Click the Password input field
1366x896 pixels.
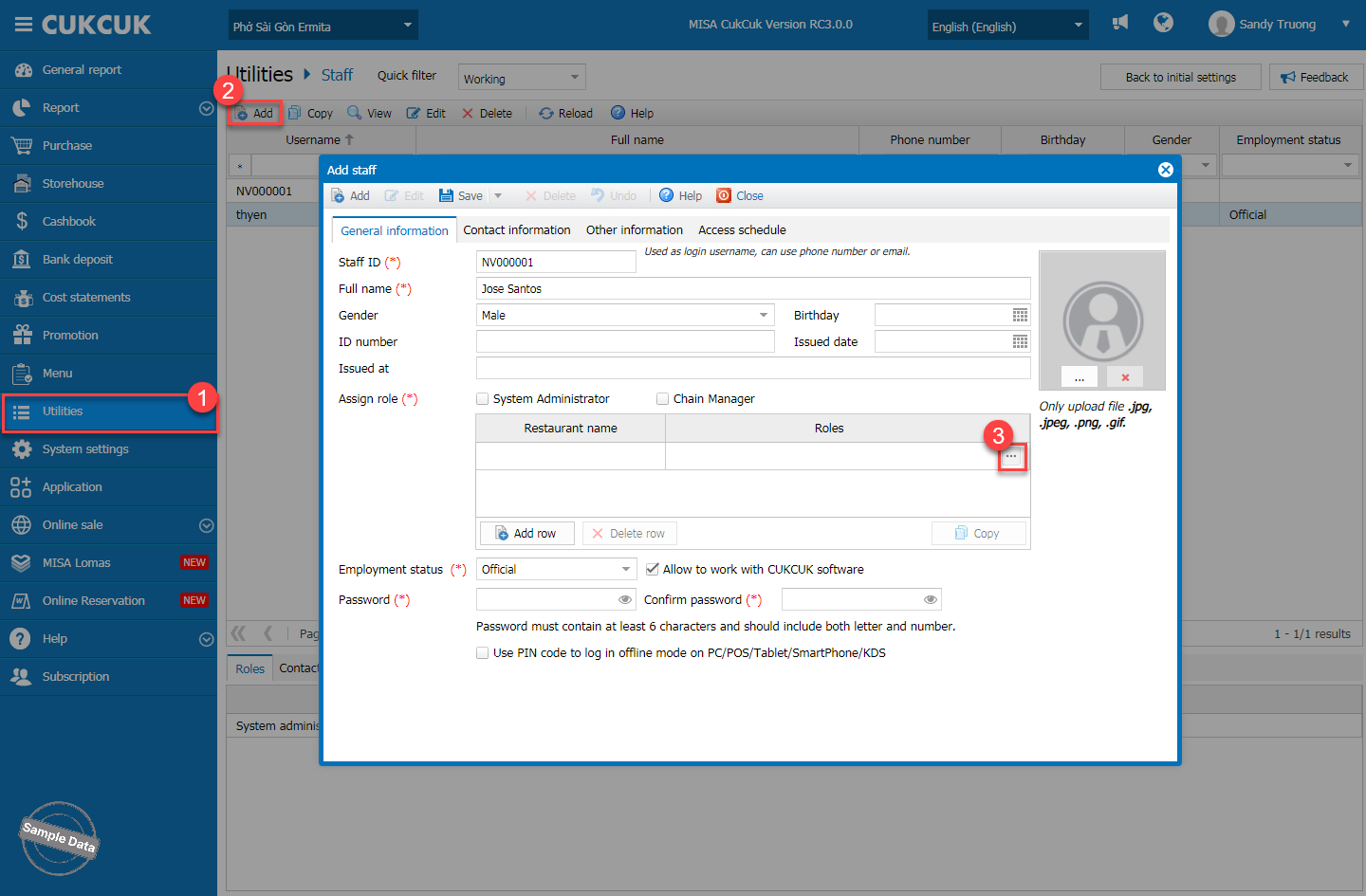coord(556,600)
